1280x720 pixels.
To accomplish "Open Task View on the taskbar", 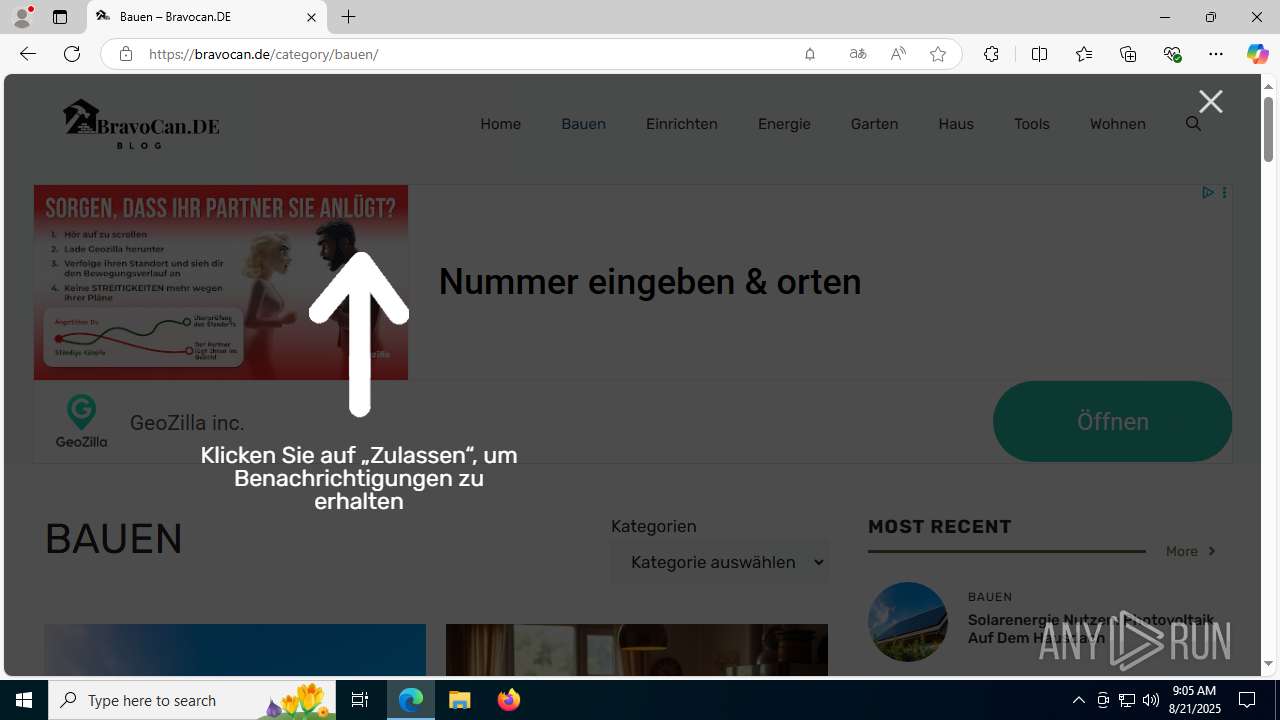I will tap(360, 700).
